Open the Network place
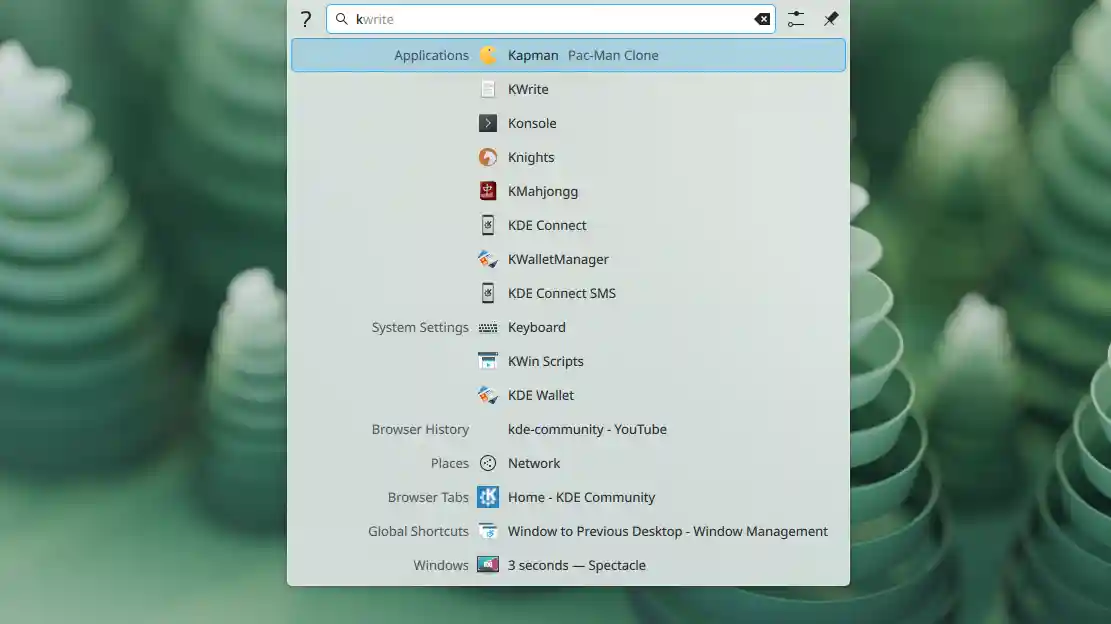 (534, 463)
